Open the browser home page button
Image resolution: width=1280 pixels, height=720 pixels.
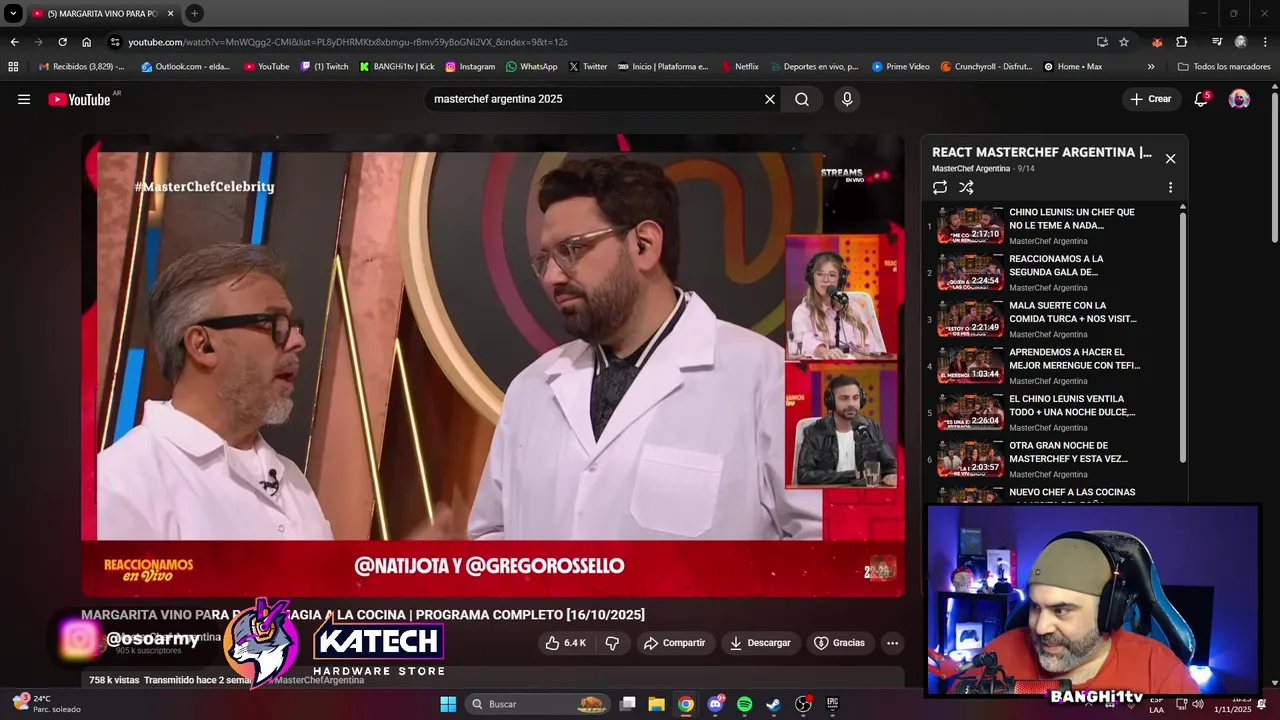tap(87, 42)
